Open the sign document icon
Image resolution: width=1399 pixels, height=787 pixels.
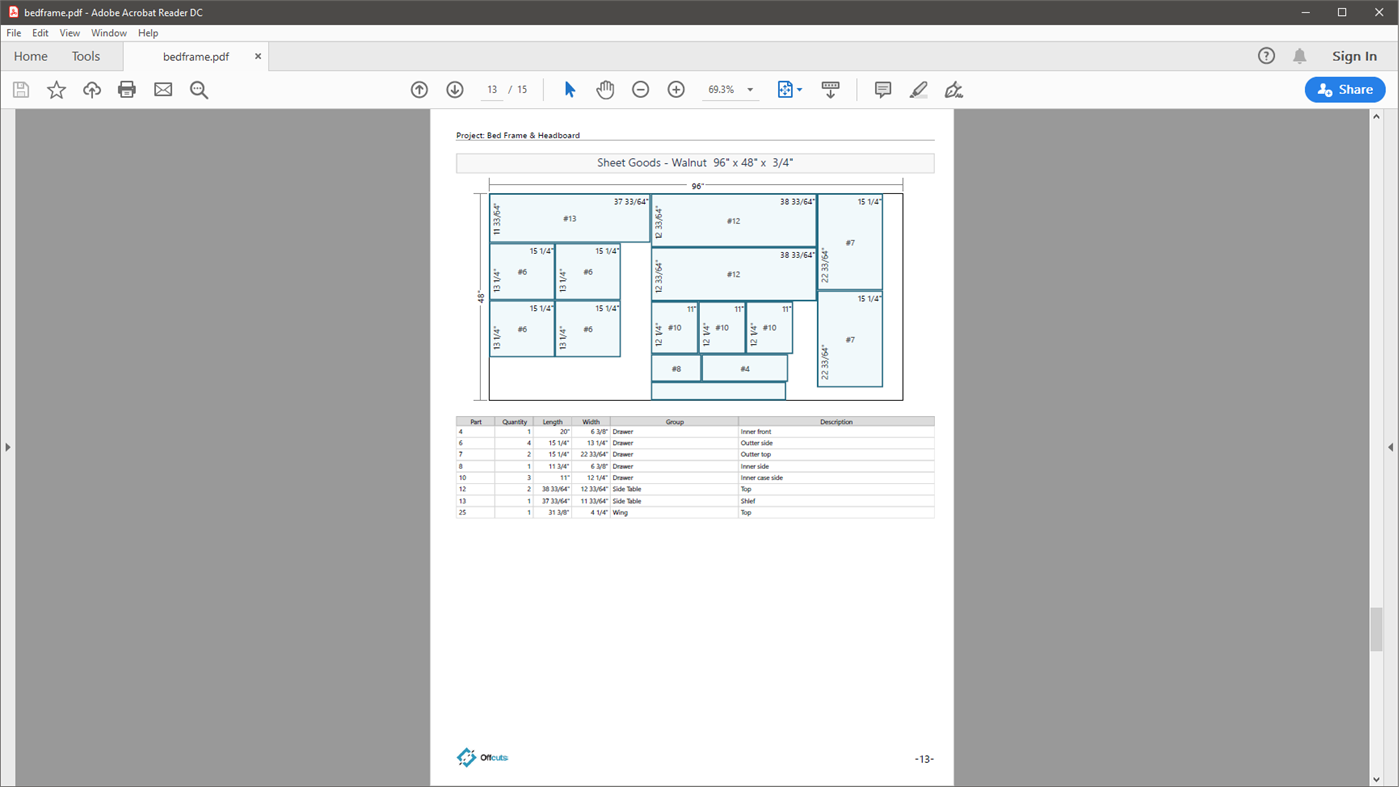[954, 90]
